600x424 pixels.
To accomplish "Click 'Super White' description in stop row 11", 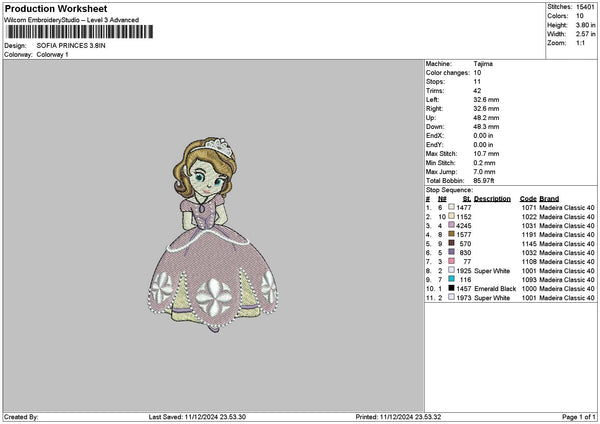I will click(492, 298).
